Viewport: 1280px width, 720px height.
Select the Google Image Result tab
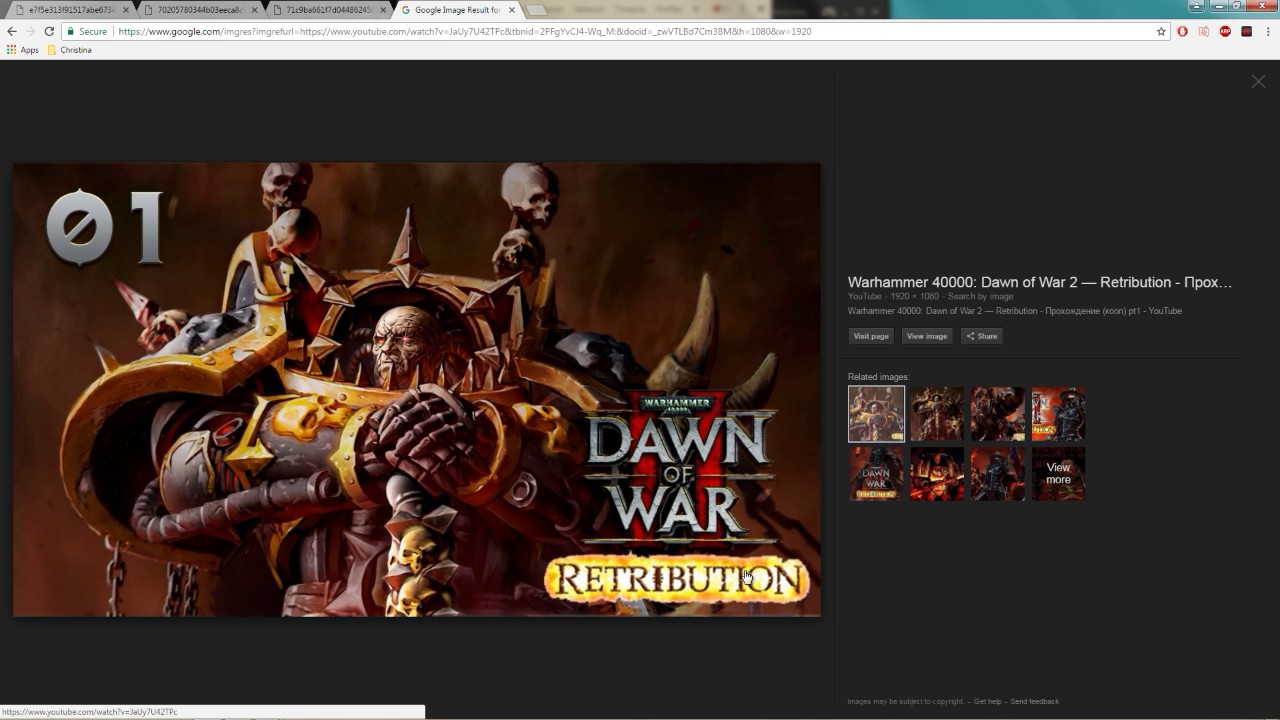457,10
